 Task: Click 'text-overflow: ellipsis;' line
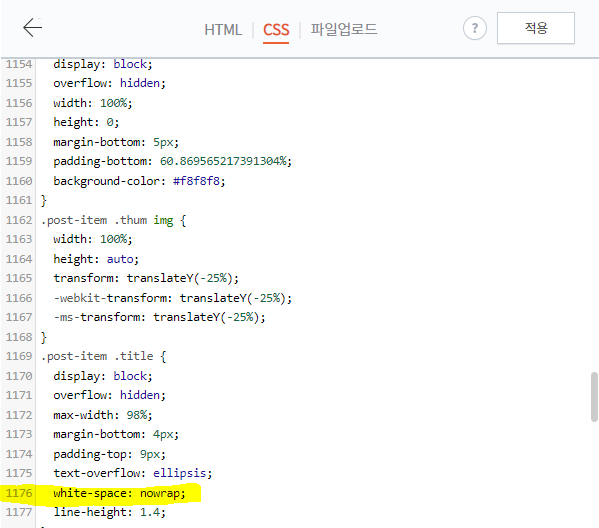[133, 473]
